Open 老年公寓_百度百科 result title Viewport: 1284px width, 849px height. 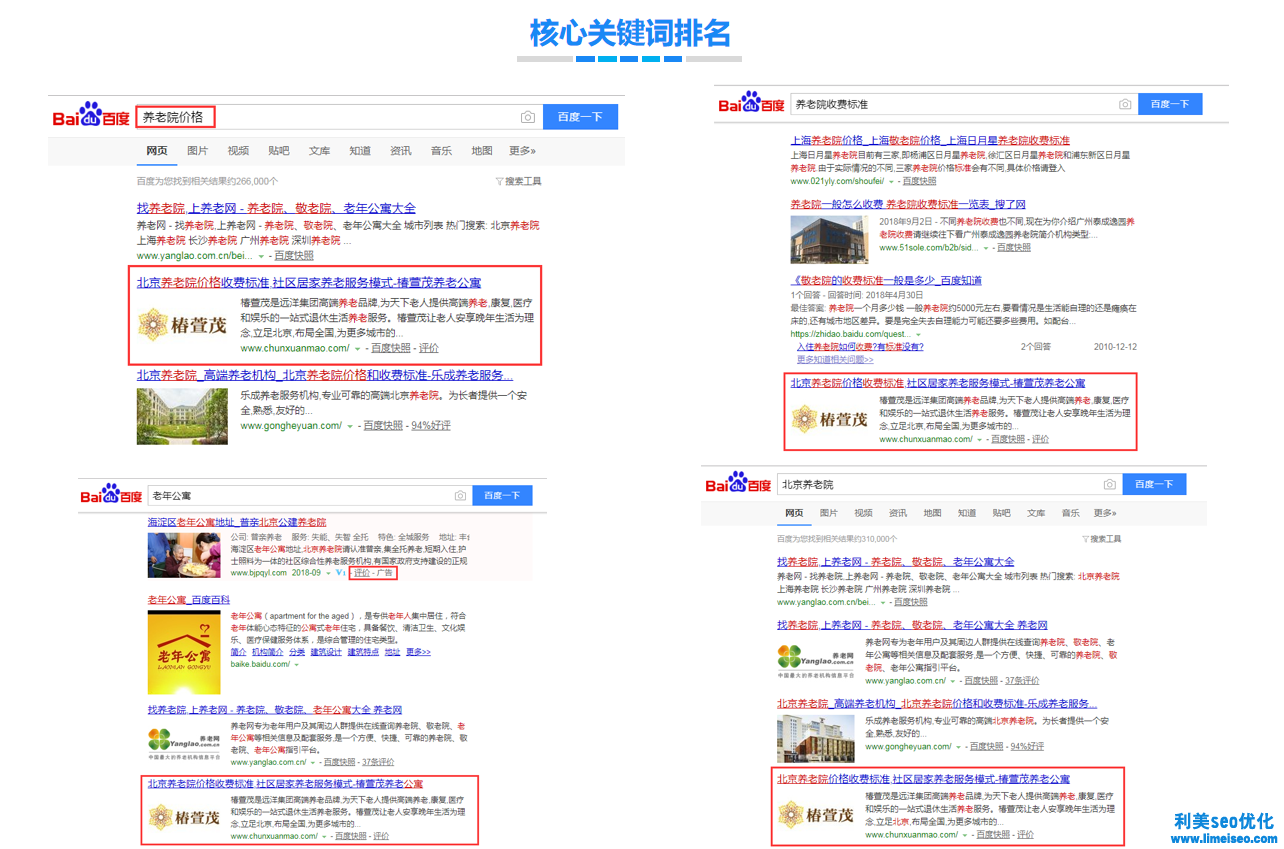[189, 600]
